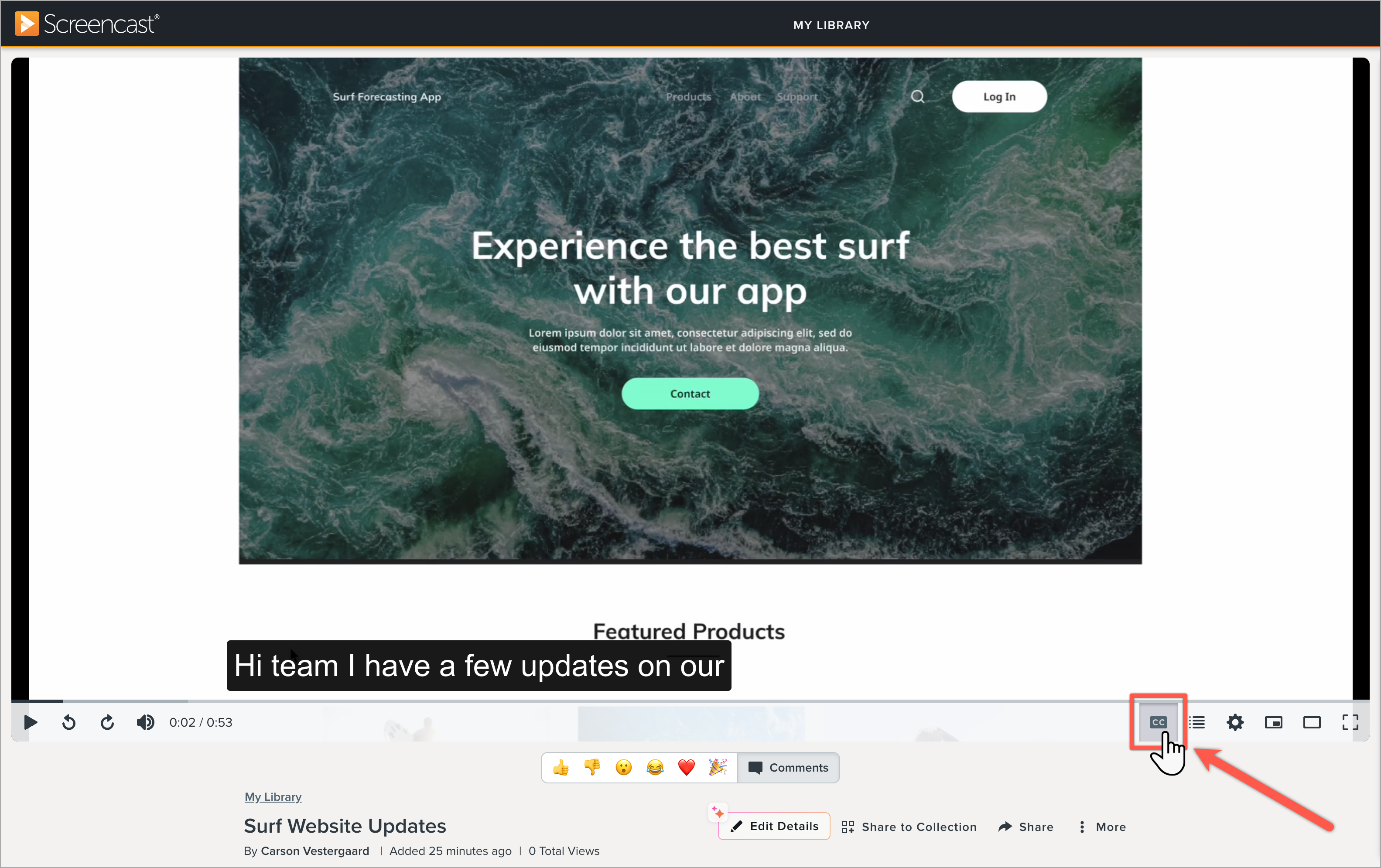Select MY LIBRARY menu item
The width and height of the screenshot is (1381, 868).
(831, 25)
